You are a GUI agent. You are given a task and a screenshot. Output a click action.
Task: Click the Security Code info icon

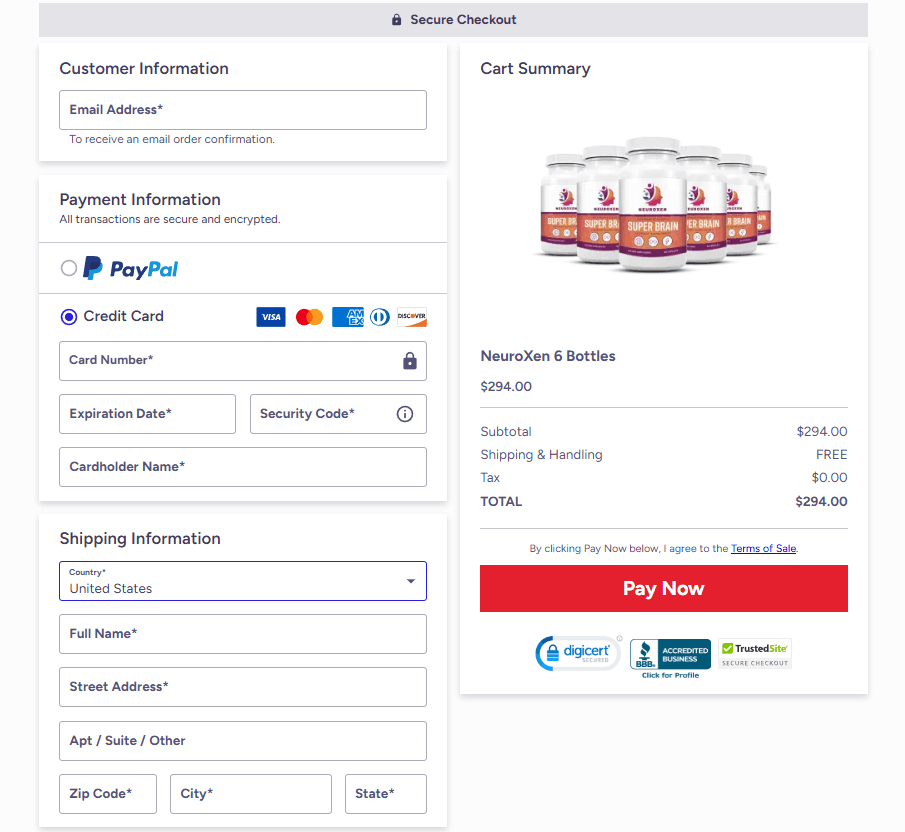tap(404, 413)
